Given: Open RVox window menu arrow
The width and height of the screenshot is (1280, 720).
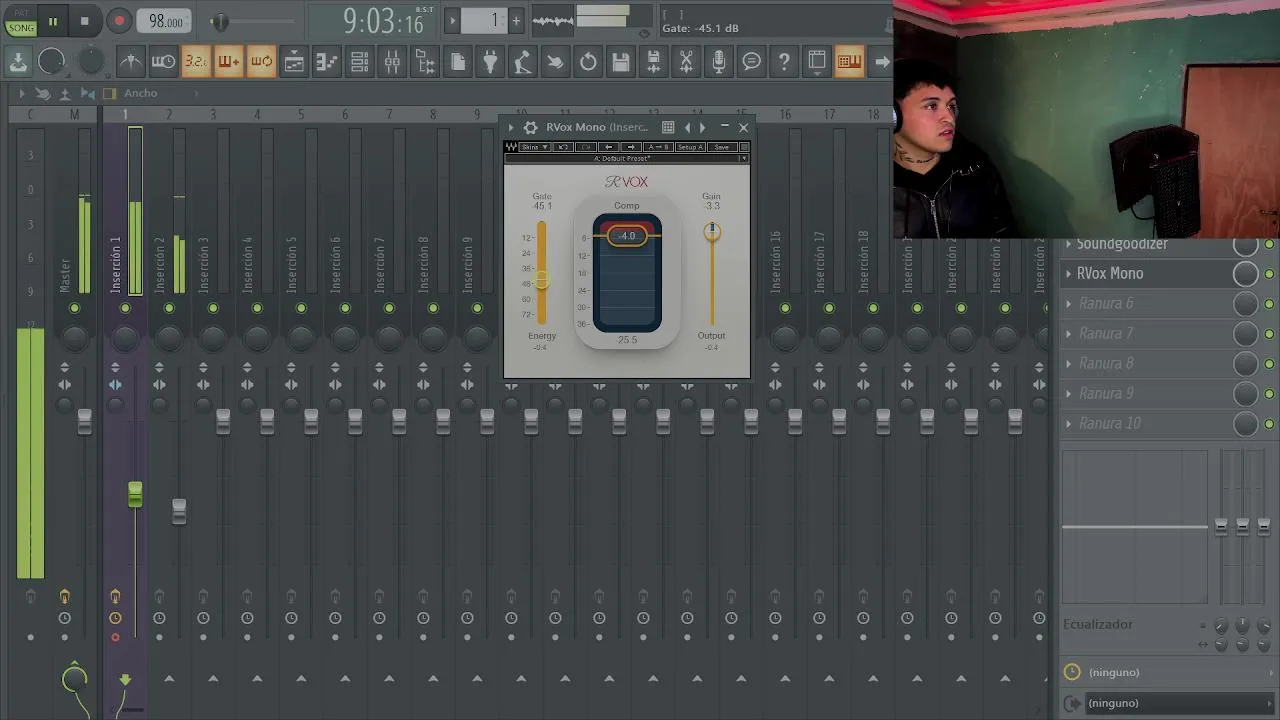Looking at the screenshot, I should tap(511, 127).
